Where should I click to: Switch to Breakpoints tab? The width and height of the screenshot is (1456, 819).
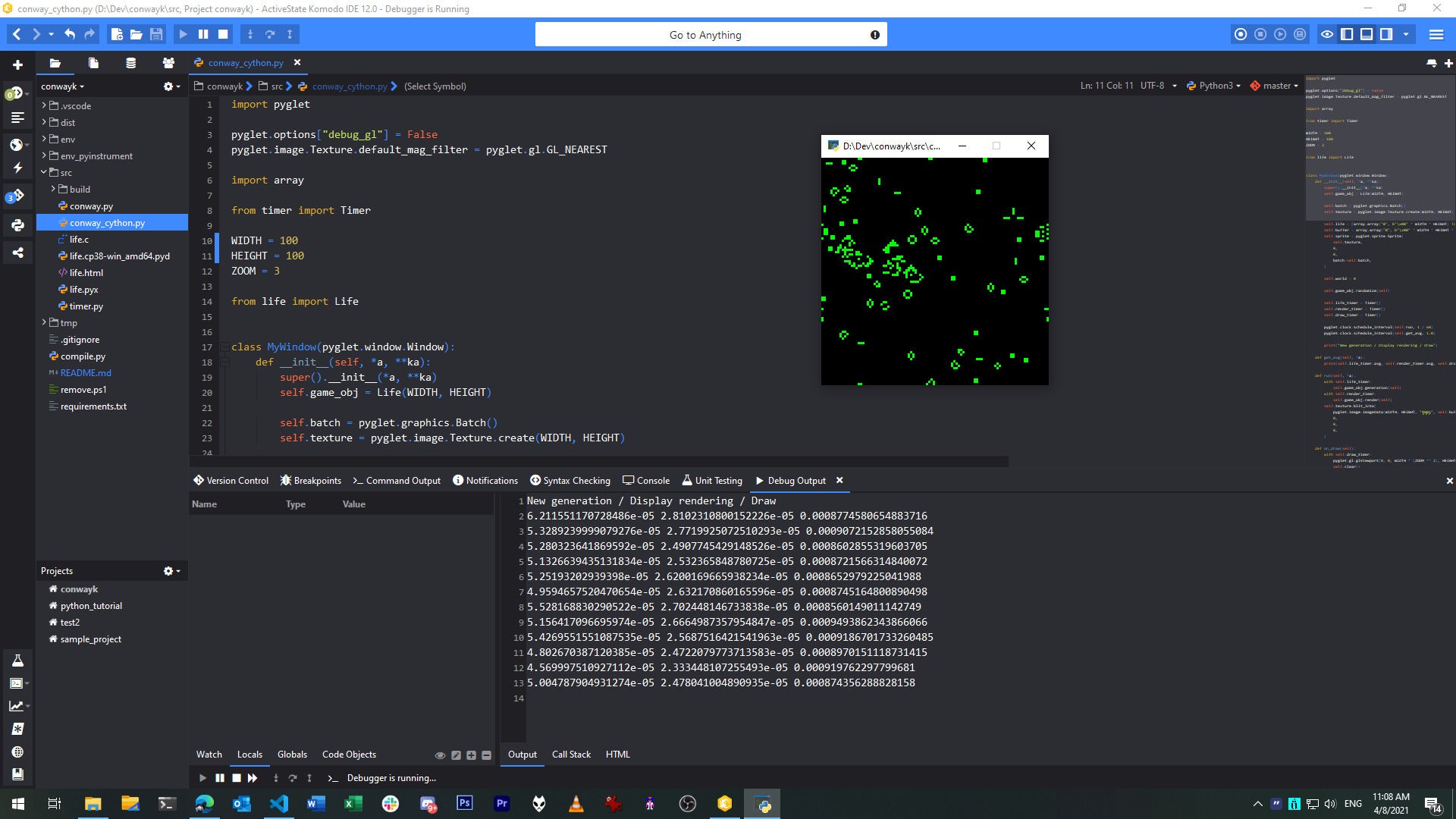point(311,481)
